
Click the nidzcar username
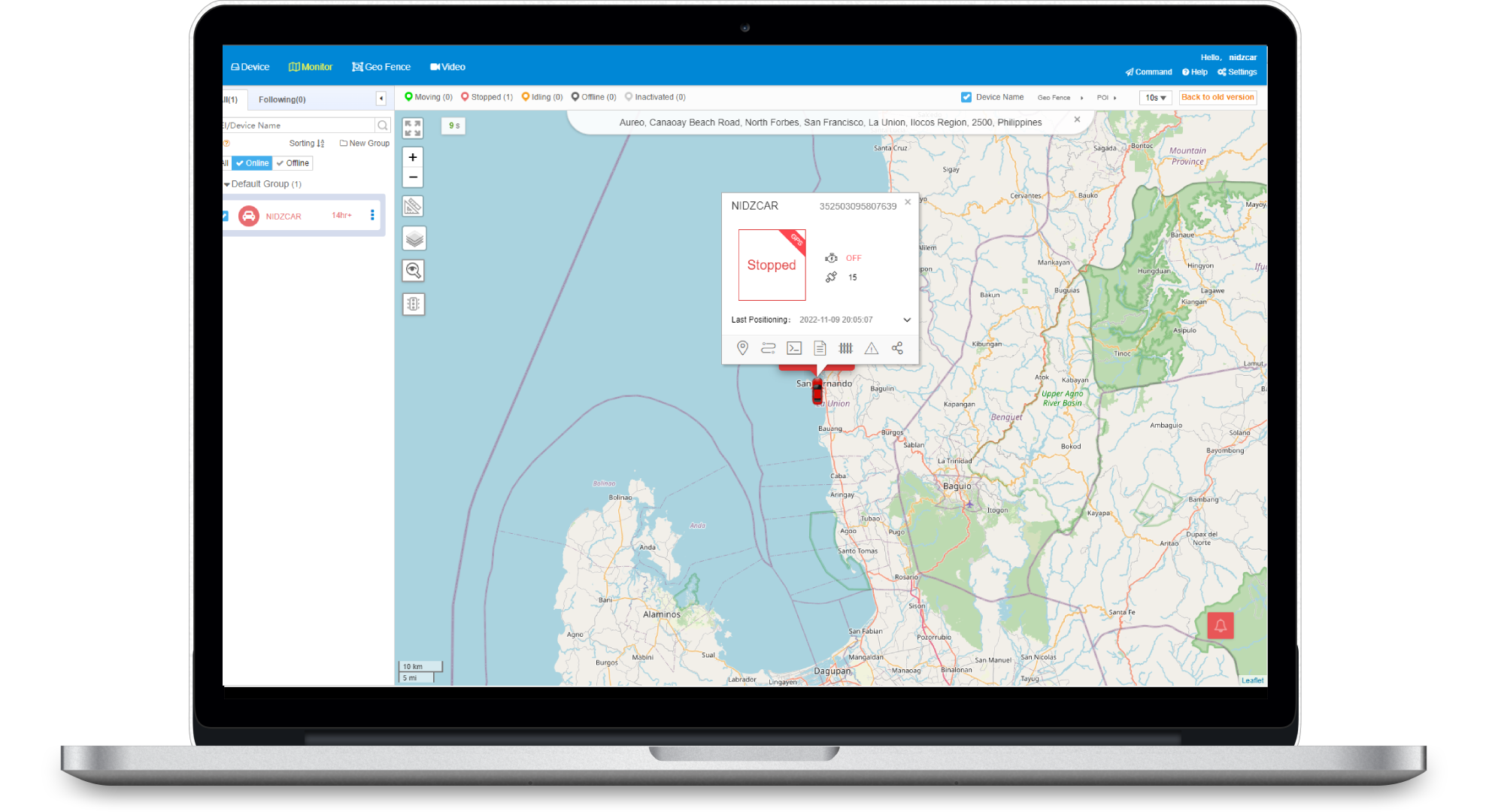click(x=1242, y=57)
